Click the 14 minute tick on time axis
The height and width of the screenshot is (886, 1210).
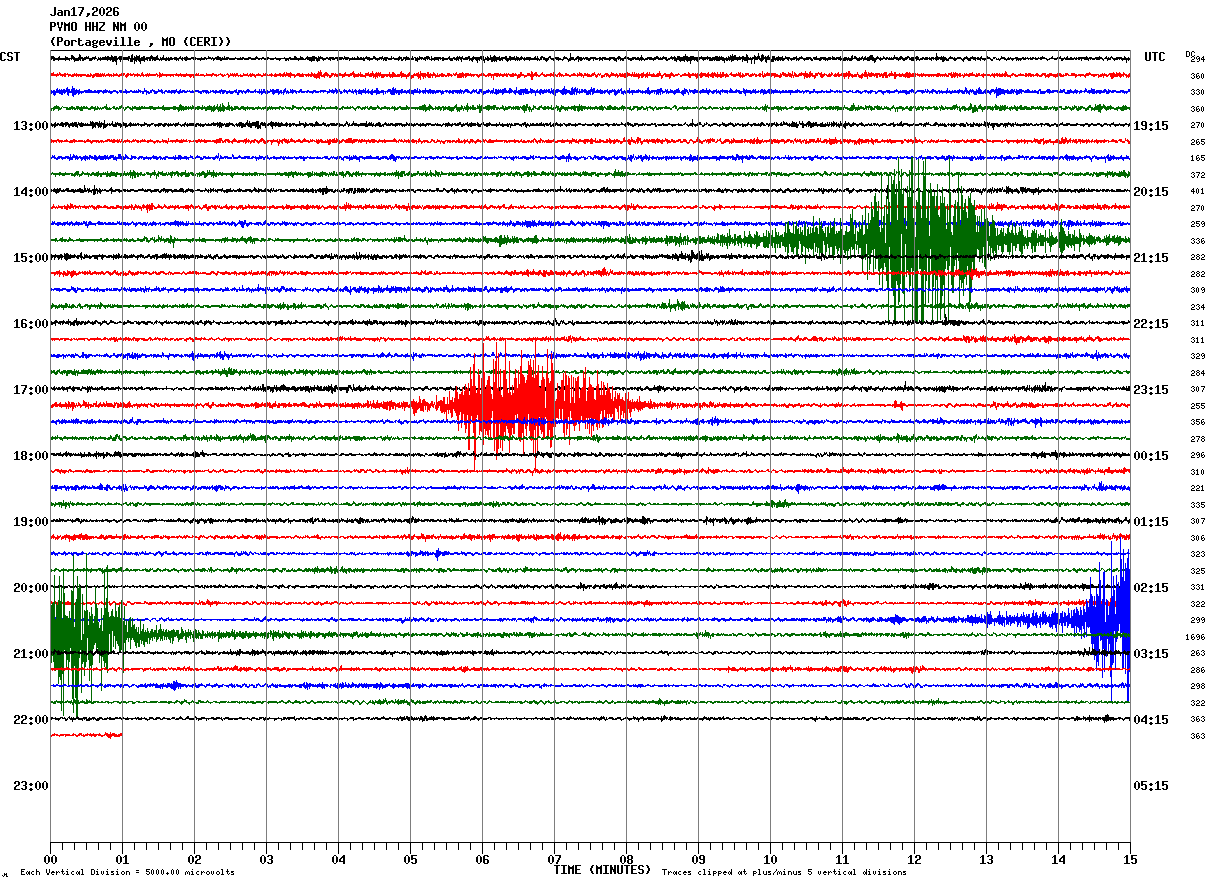click(x=1058, y=860)
